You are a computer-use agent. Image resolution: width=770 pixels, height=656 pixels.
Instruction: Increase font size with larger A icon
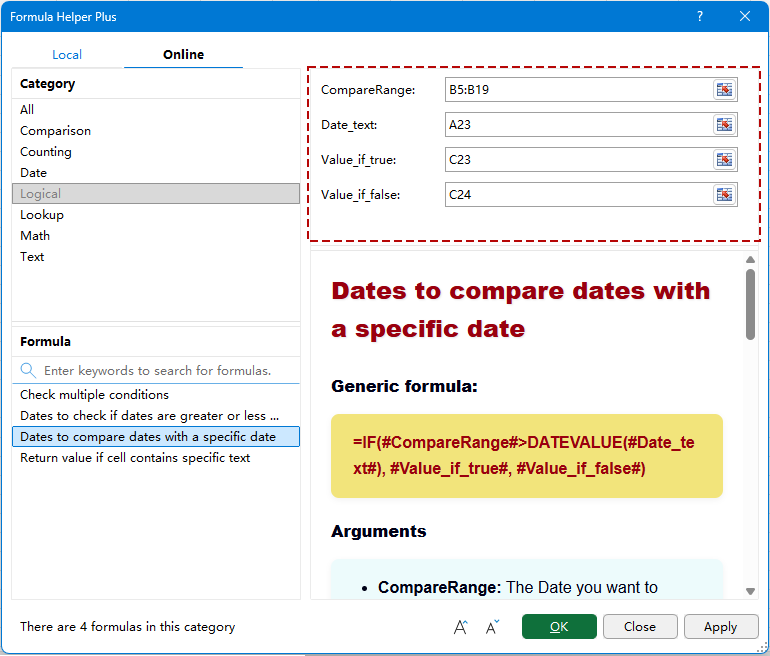[x=461, y=627]
